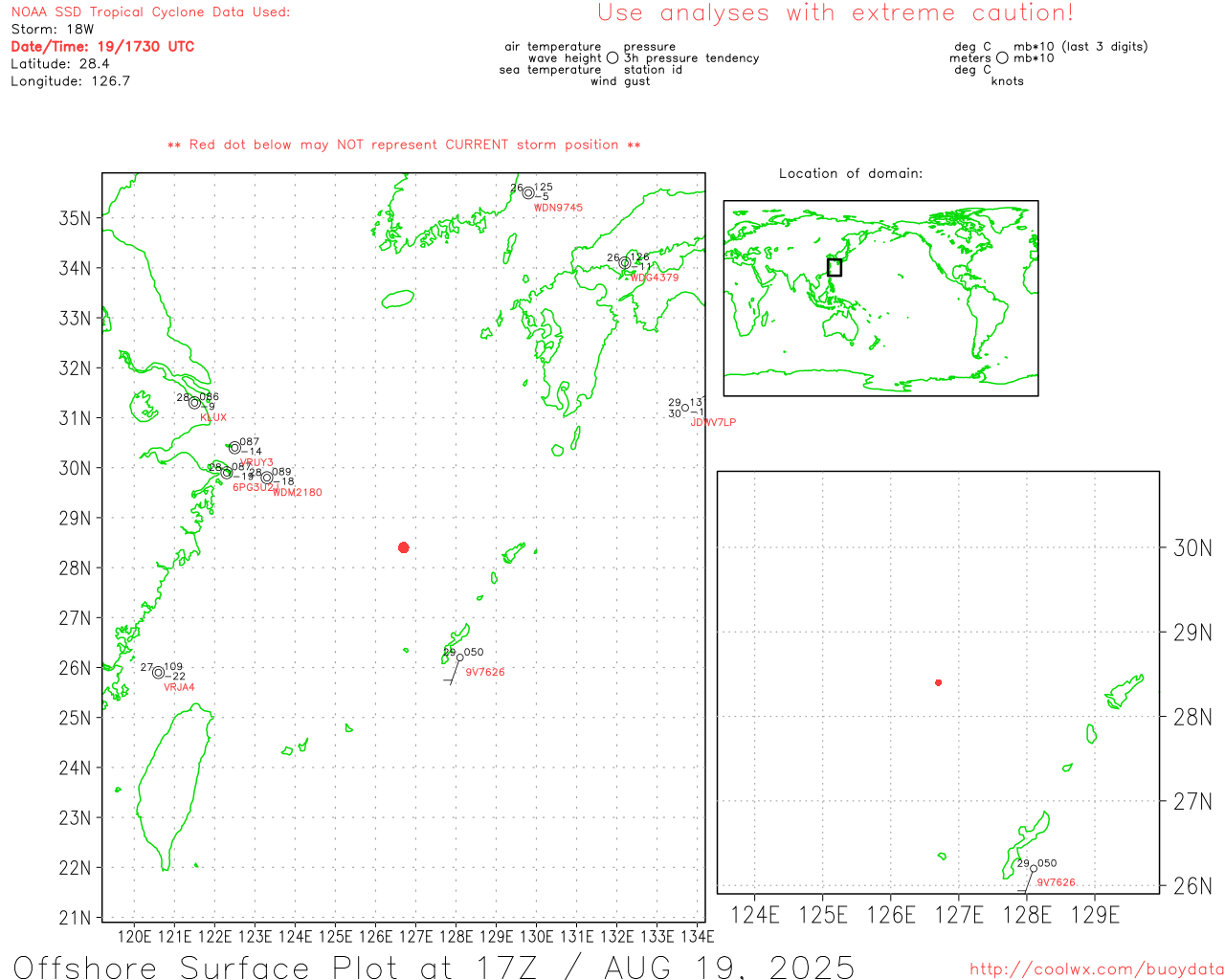Click the legend circle beside wave height
This screenshot has height=980, width=1225.
click(612, 58)
